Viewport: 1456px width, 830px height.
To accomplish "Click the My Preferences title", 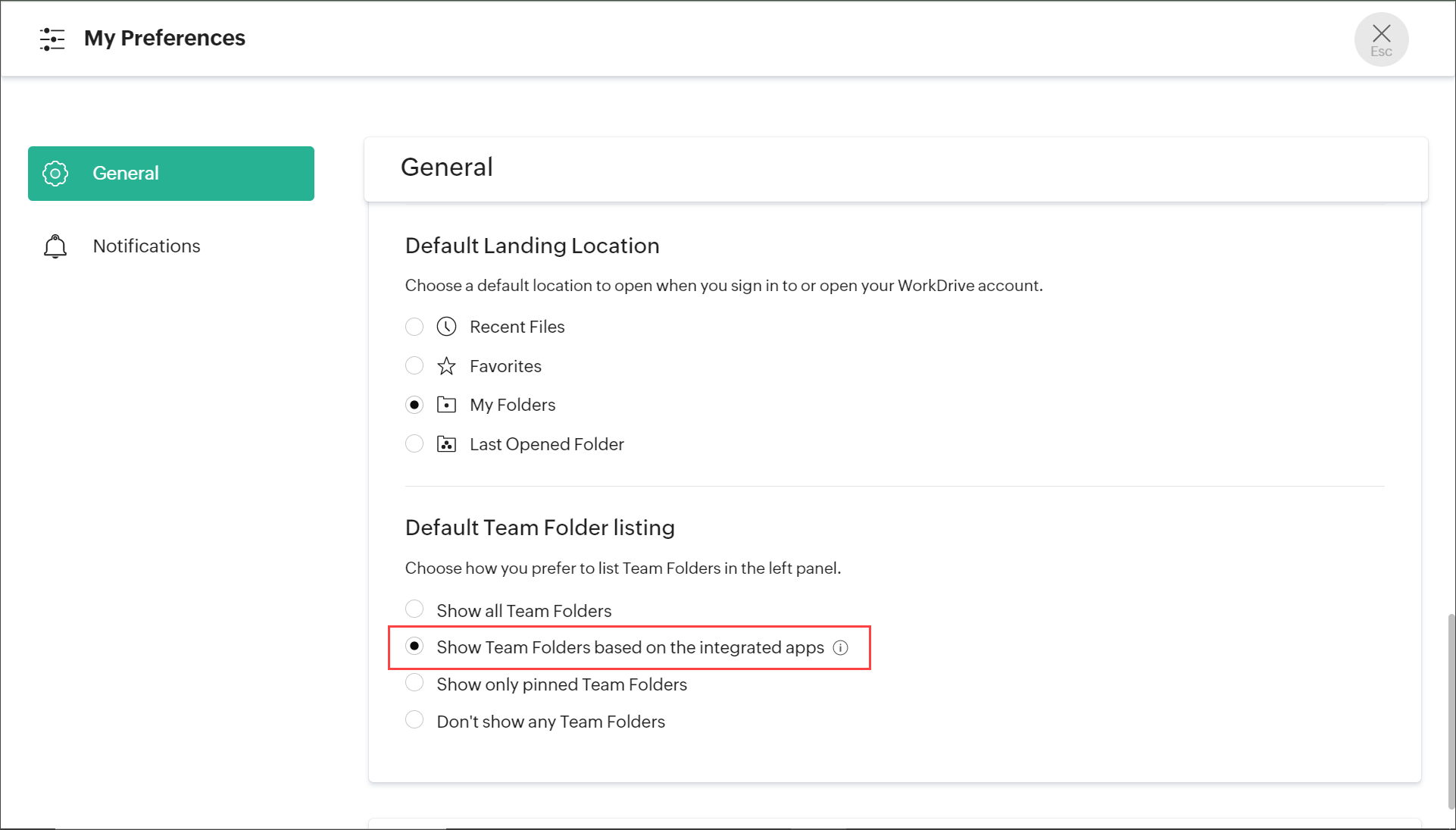I will point(164,38).
